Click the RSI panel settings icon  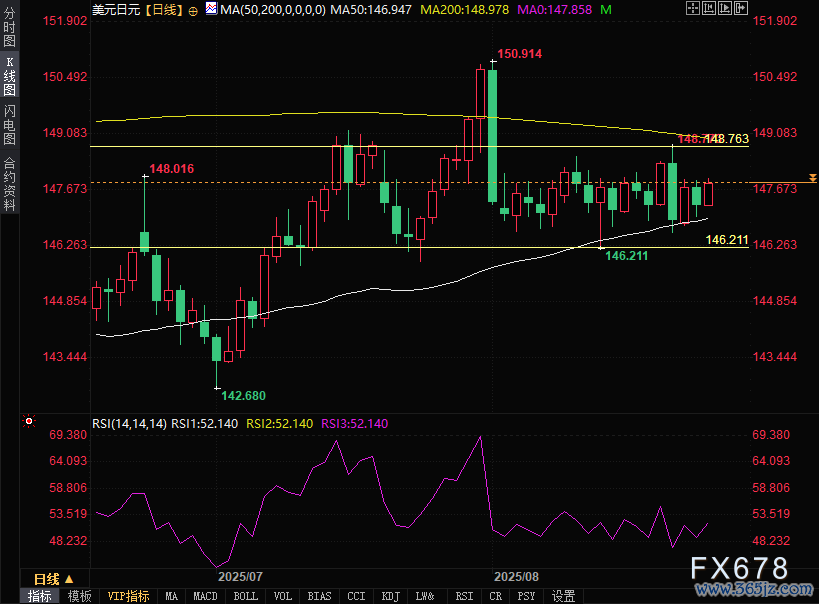tap(28, 423)
